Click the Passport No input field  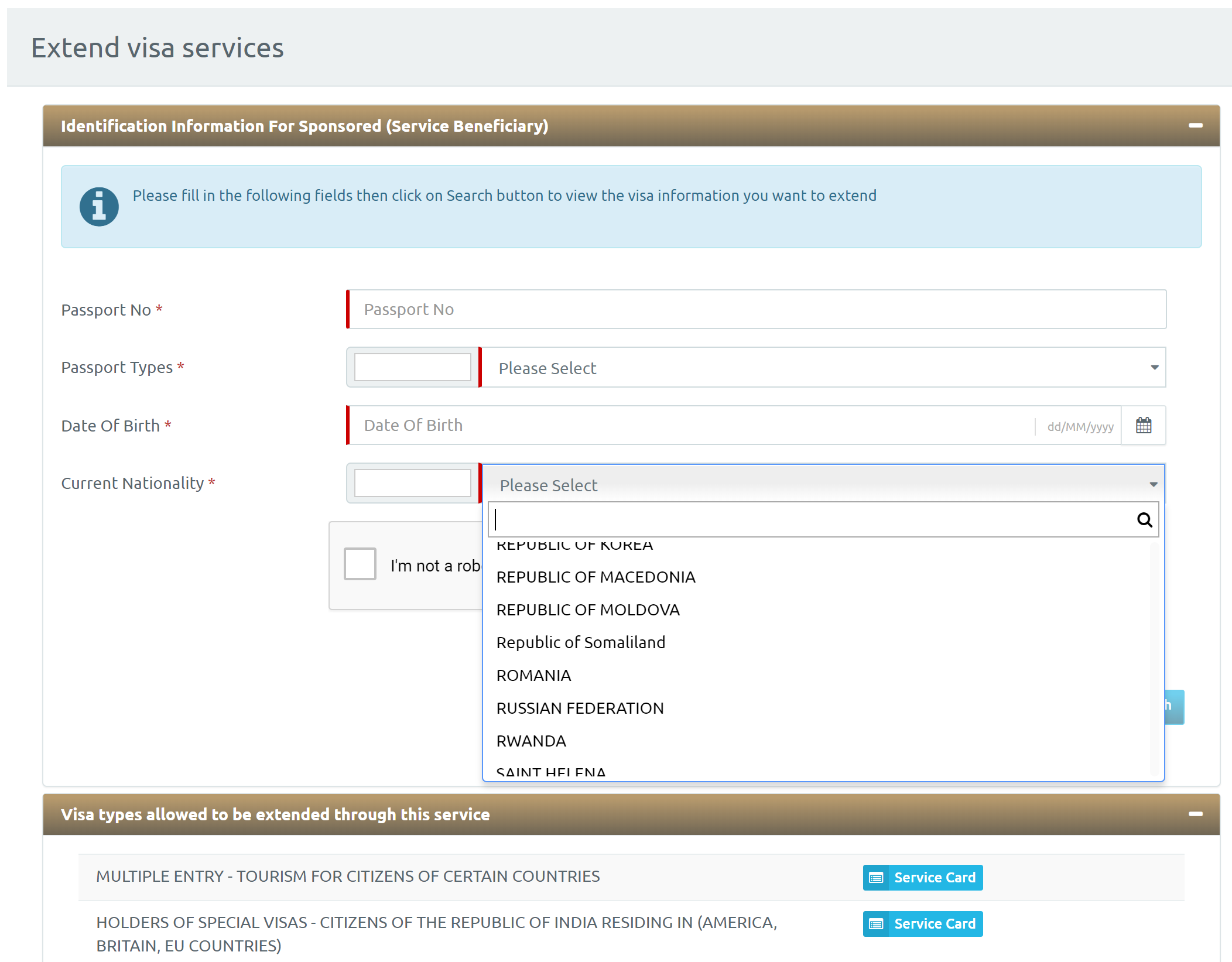pyautogui.click(x=755, y=310)
